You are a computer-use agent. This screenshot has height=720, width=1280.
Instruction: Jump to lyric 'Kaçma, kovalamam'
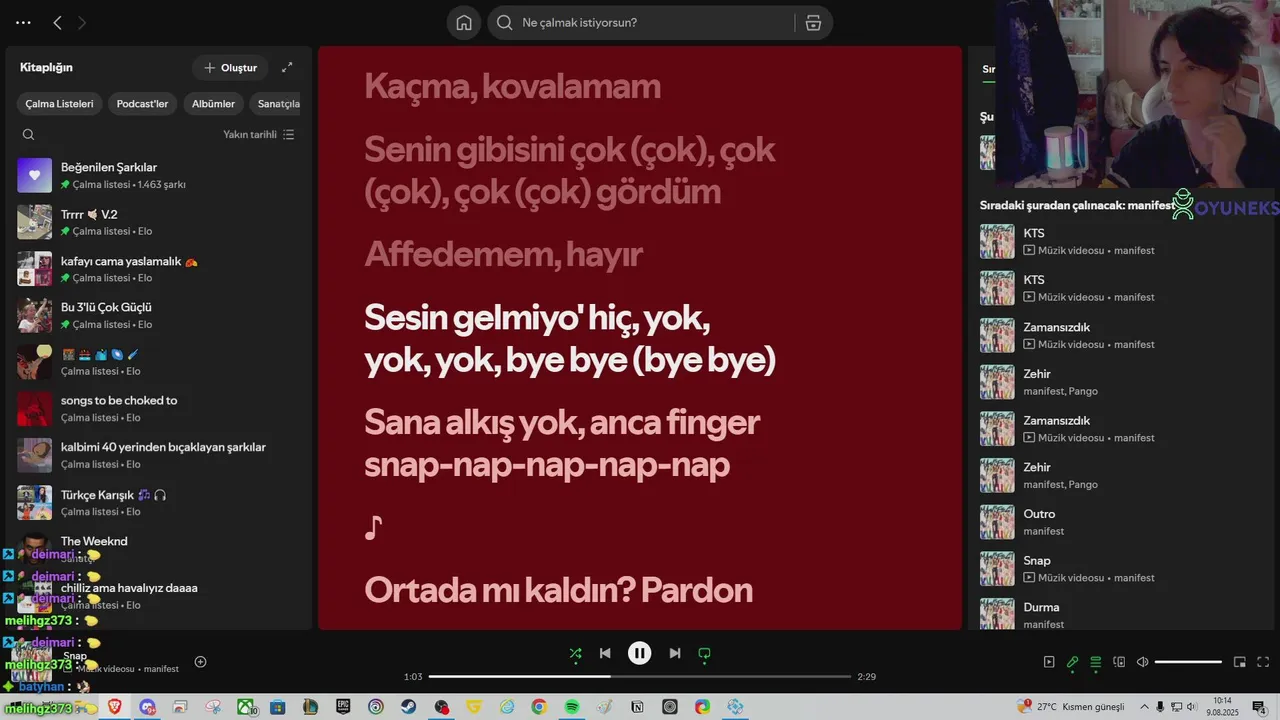[x=512, y=86]
